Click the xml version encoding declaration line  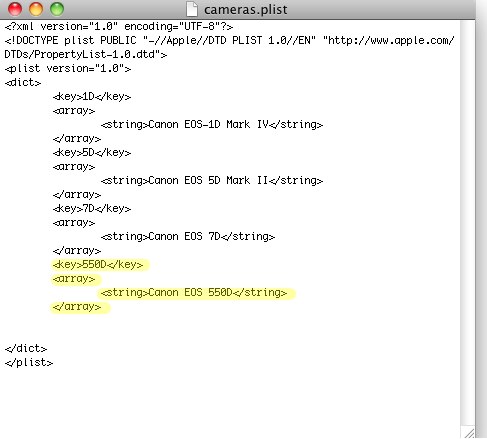[119, 26]
